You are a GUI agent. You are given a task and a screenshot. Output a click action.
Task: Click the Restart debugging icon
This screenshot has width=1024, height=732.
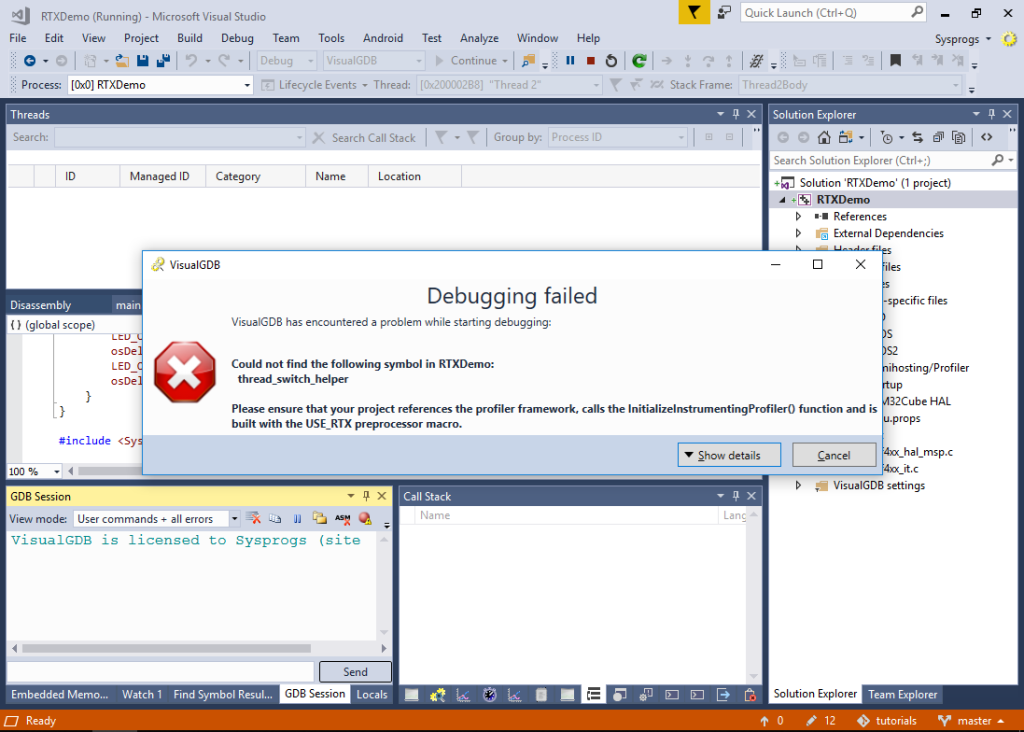(x=611, y=61)
